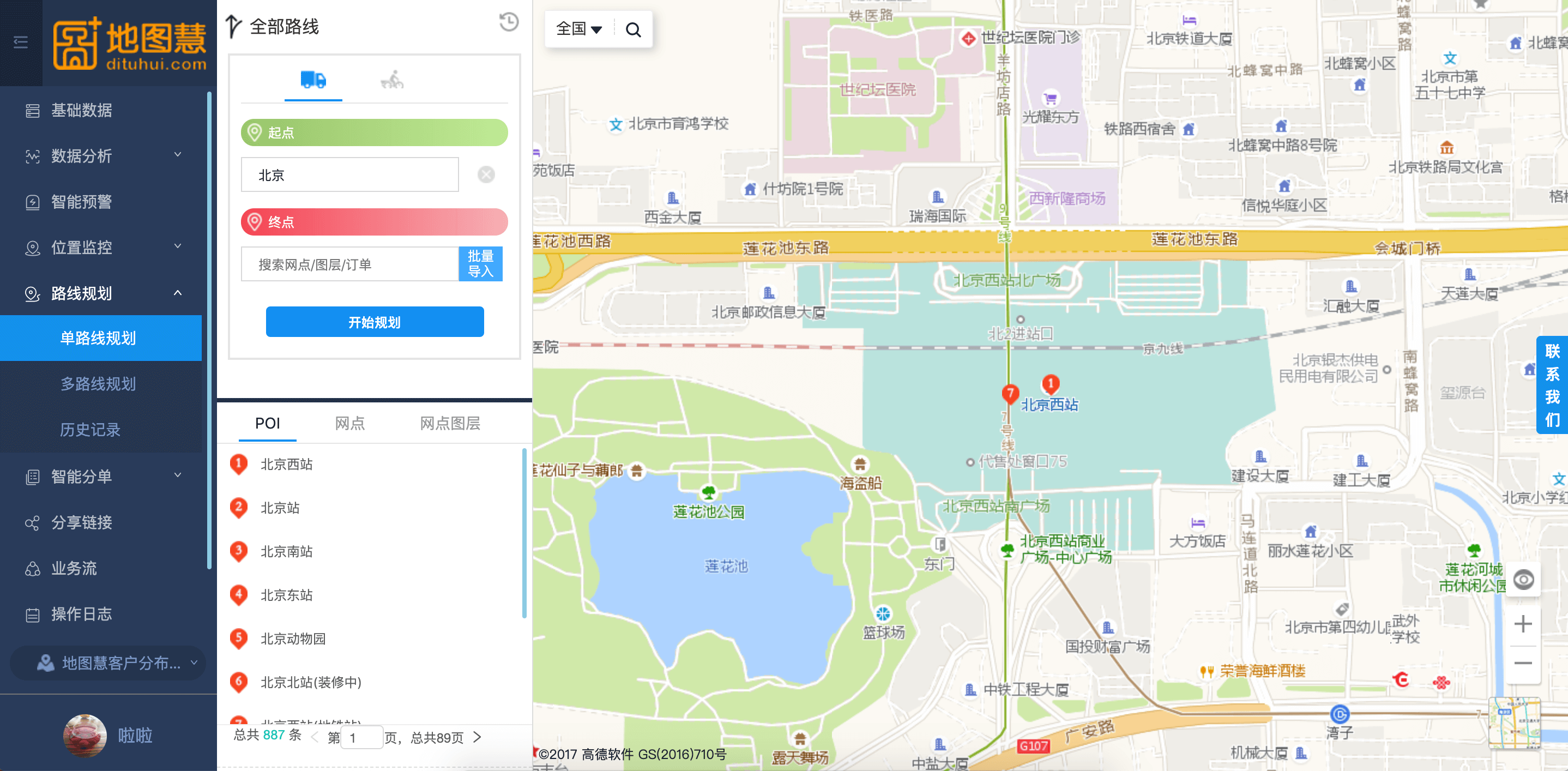Expand 智能分单 menu chevron

(178, 475)
